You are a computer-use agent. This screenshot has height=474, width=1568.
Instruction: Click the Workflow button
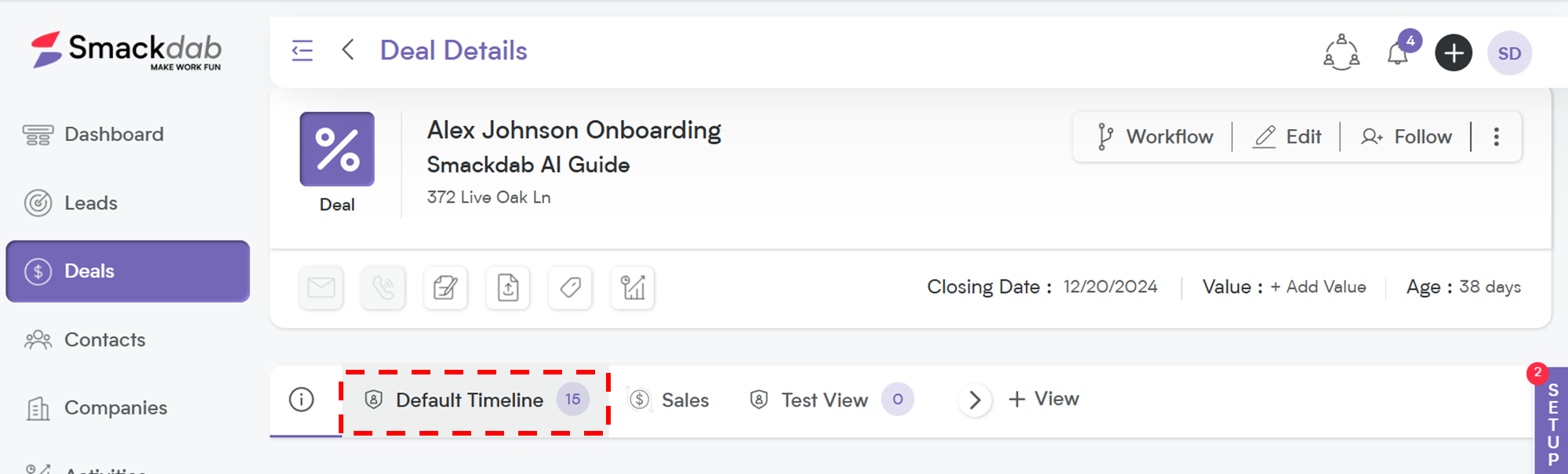pyautogui.click(x=1155, y=137)
